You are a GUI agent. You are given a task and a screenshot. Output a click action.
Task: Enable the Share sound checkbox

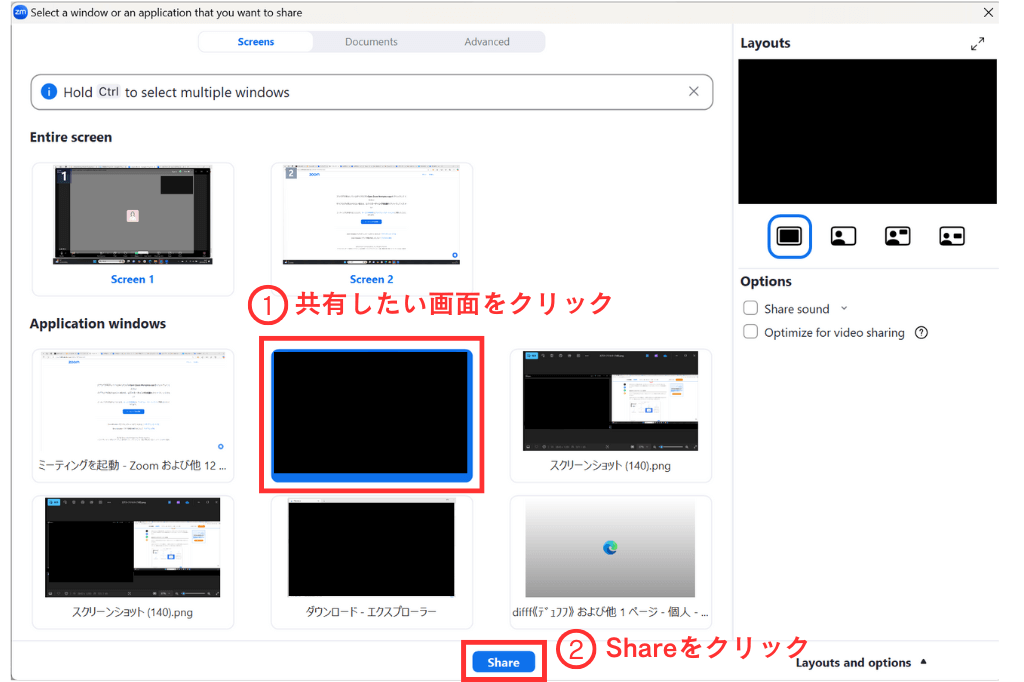tap(750, 309)
